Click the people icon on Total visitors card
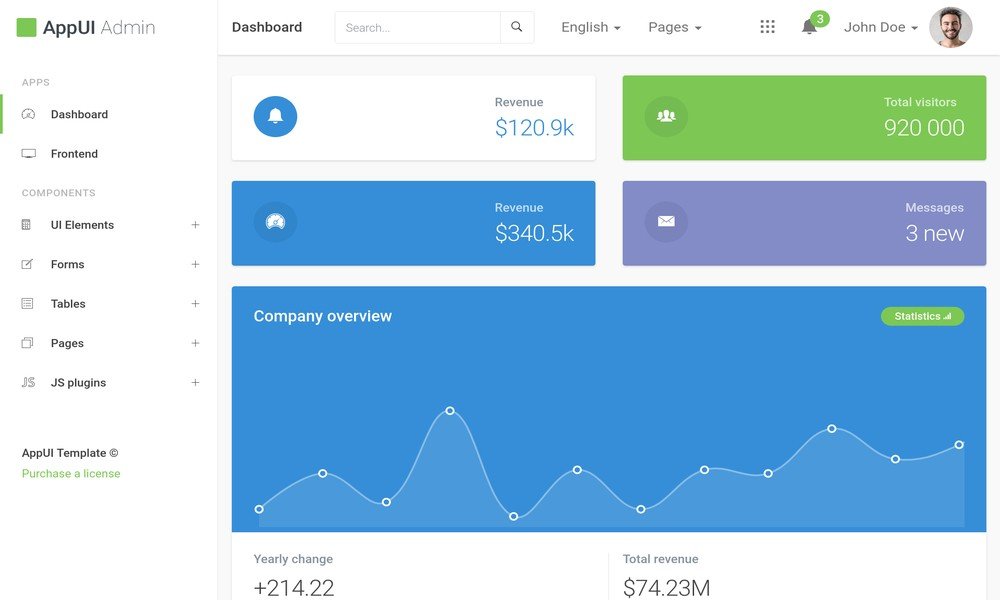Image resolution: width=1000 pixels, height=600 pixels. pyautogui.click(x=666, y=117)
